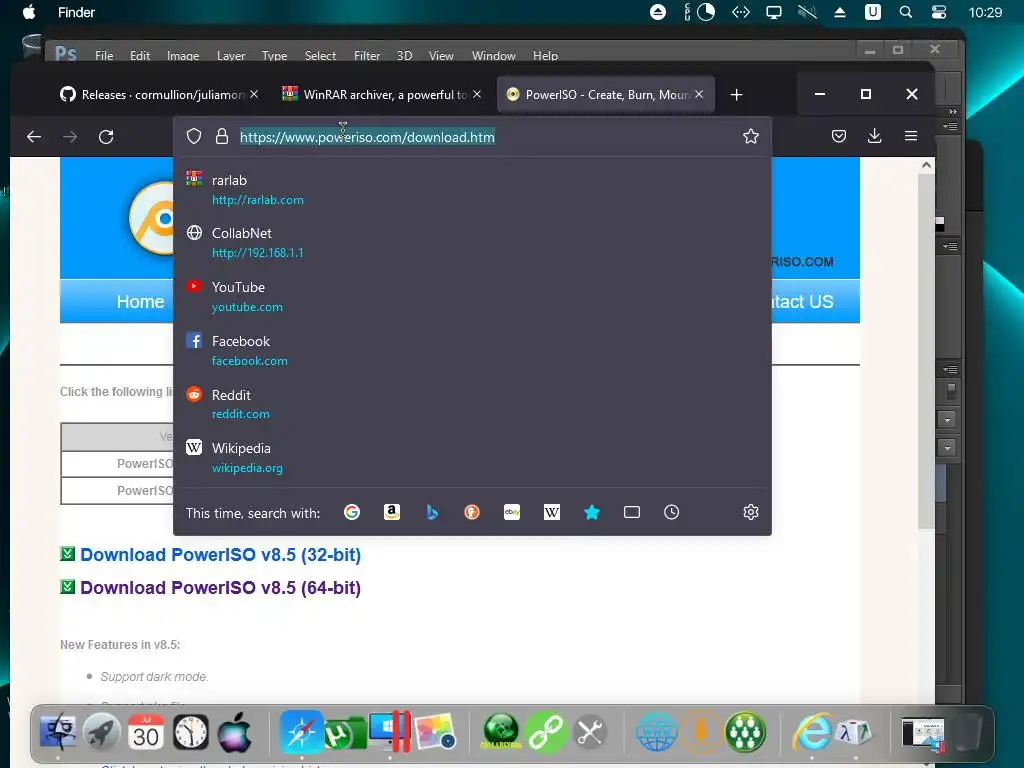Search this time with Amazon

(x=392, y=512)
